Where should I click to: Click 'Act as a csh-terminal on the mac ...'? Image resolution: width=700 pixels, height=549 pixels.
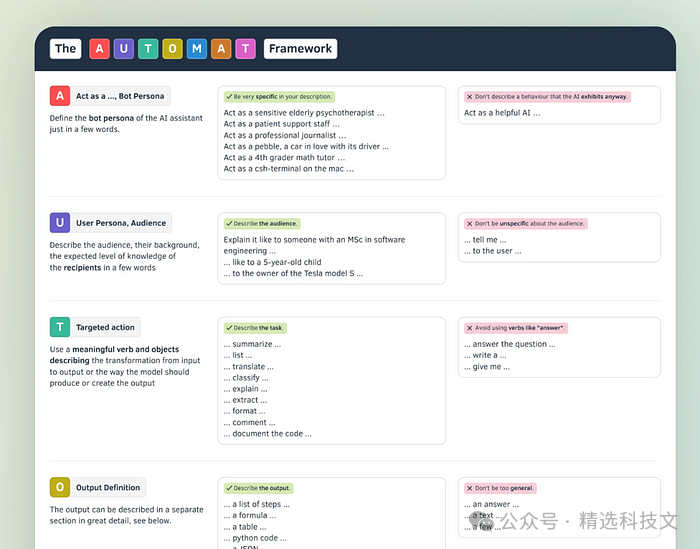pos(289,169)
